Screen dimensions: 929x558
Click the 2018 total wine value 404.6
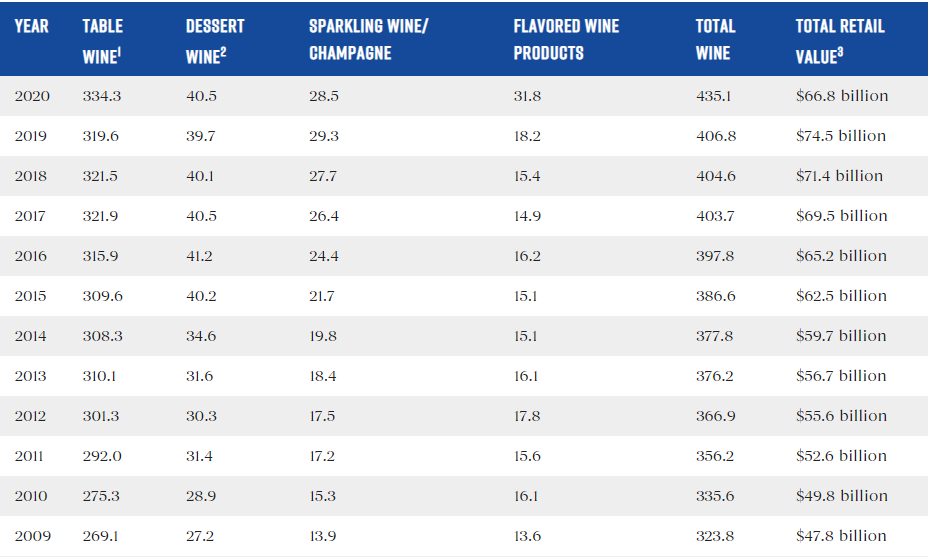pos(716,176)
